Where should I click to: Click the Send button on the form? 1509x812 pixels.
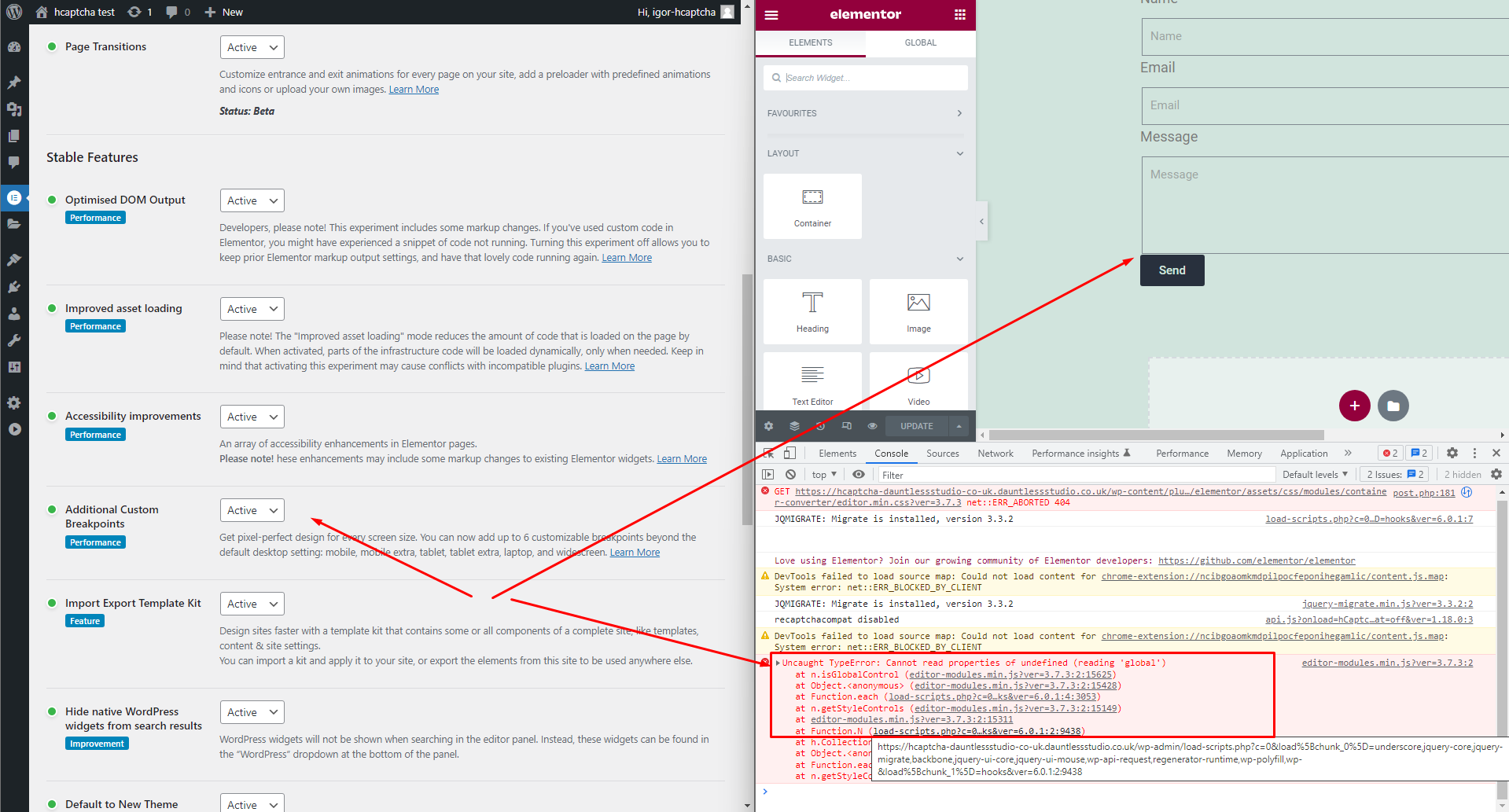pyautogui.click(x=1172, y=270)
